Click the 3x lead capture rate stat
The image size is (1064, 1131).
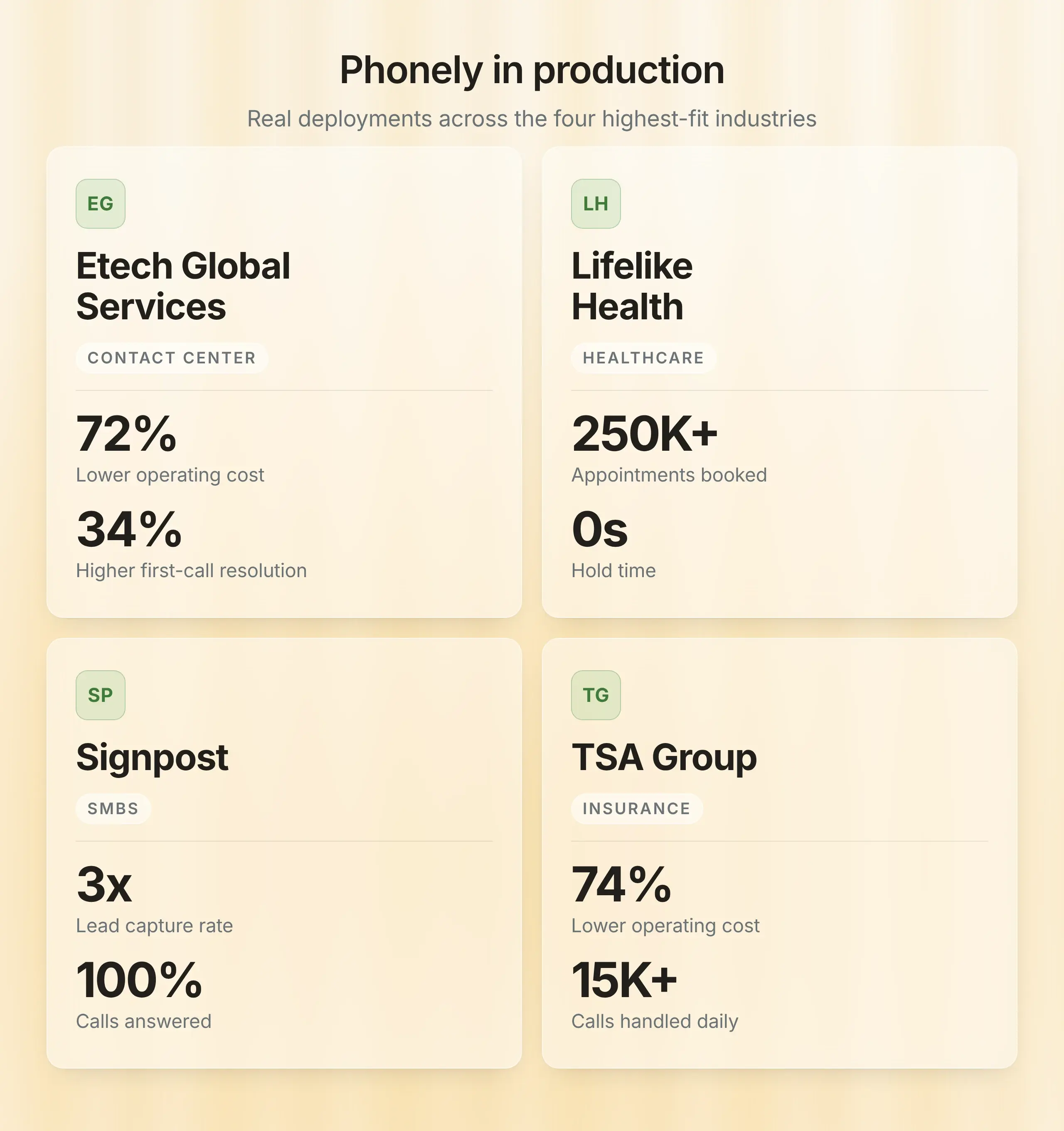[x=104, y=885]
